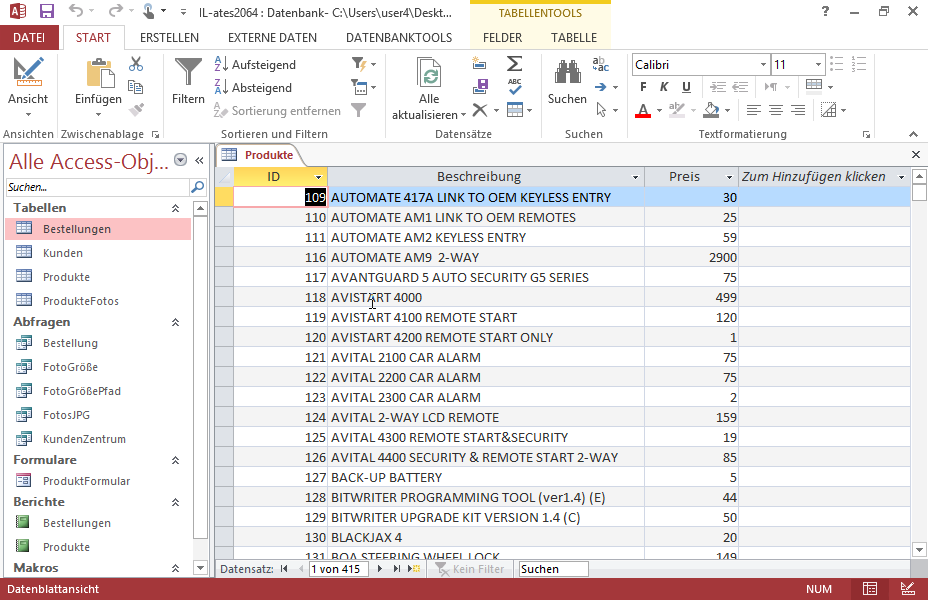Align text center

click(776, 110)
